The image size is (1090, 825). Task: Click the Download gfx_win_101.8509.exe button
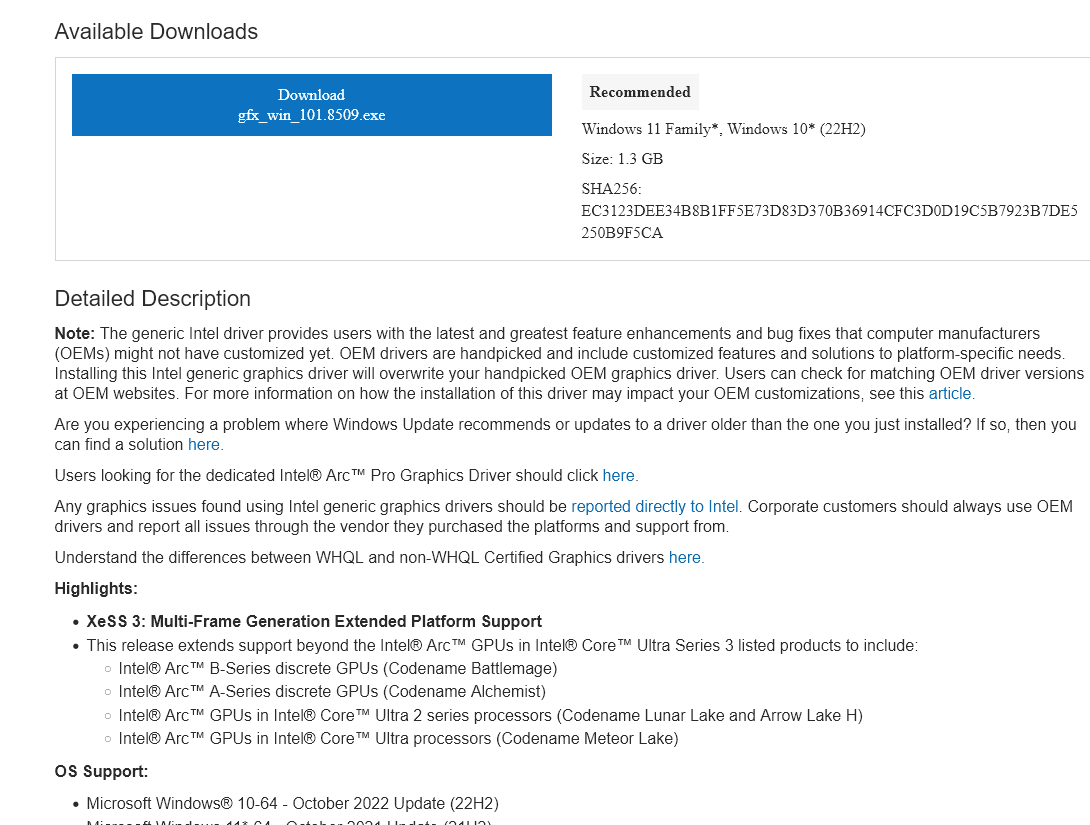311,105
